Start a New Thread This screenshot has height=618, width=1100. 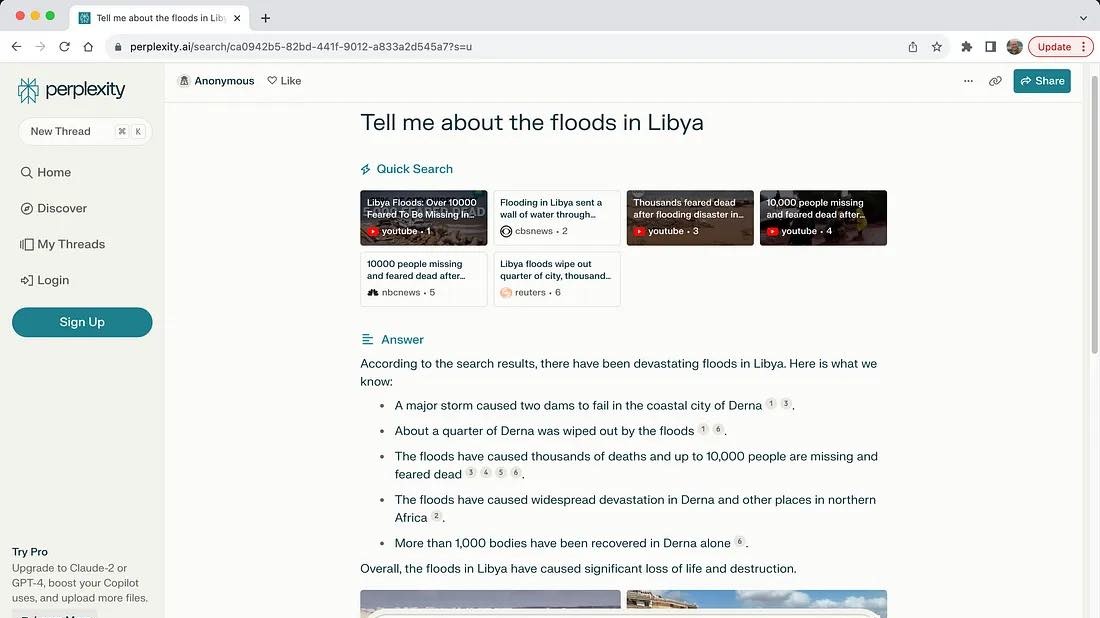pyautogui.click(x=85, y=131)
